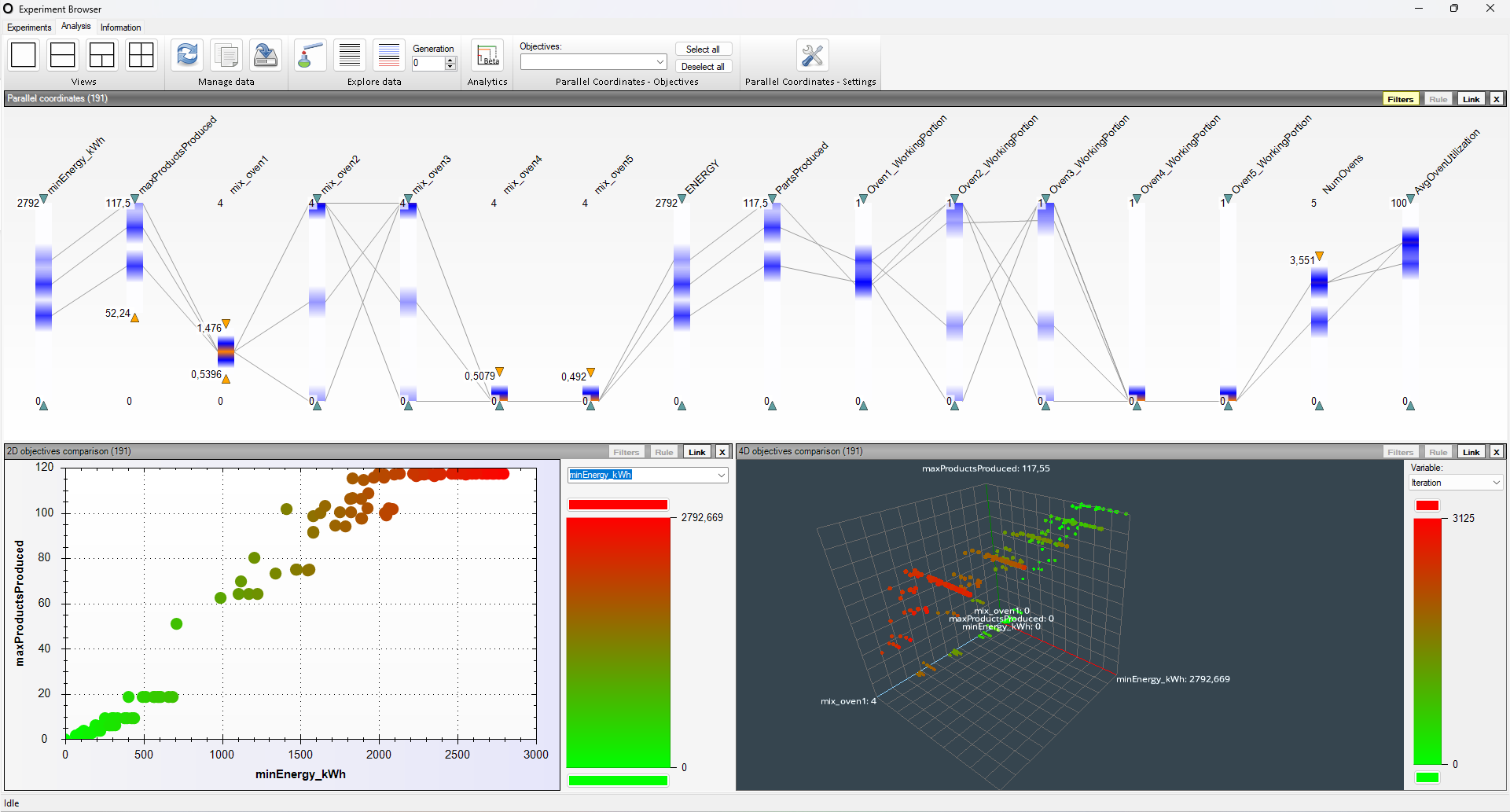Switch to the four-pane grid view layout
Screen dimensions: 1510x812
[x=141, y=55]
